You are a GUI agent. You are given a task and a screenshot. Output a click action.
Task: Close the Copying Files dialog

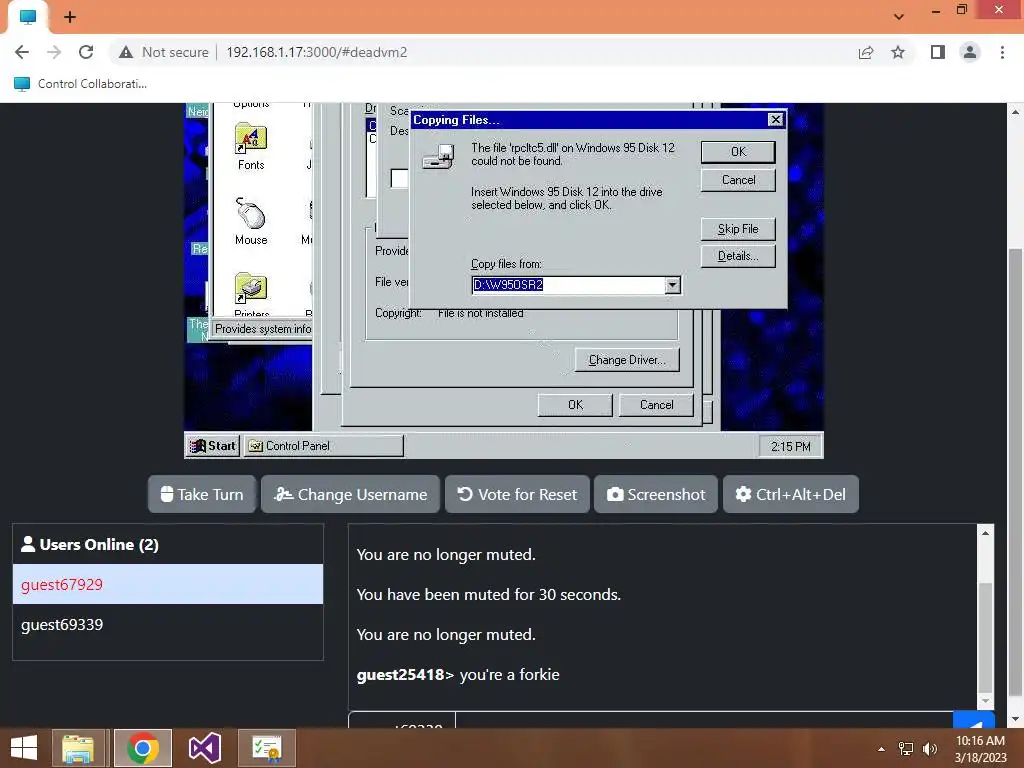tap(775, 120)
